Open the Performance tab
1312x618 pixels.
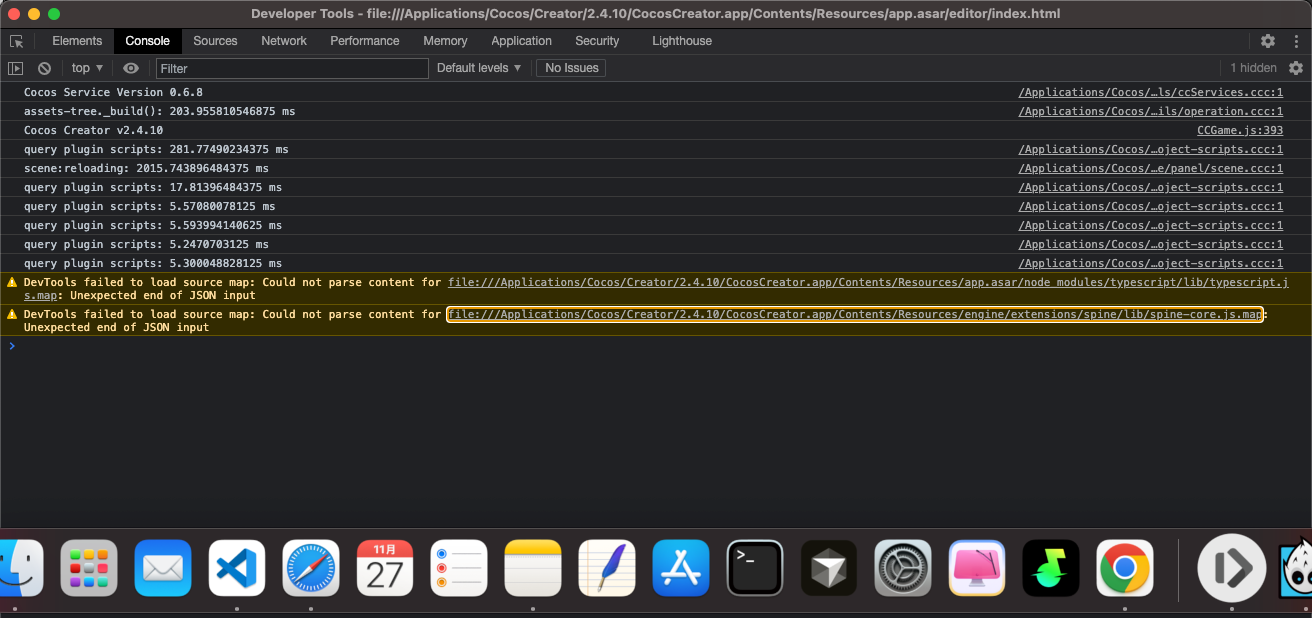[365, 41]
